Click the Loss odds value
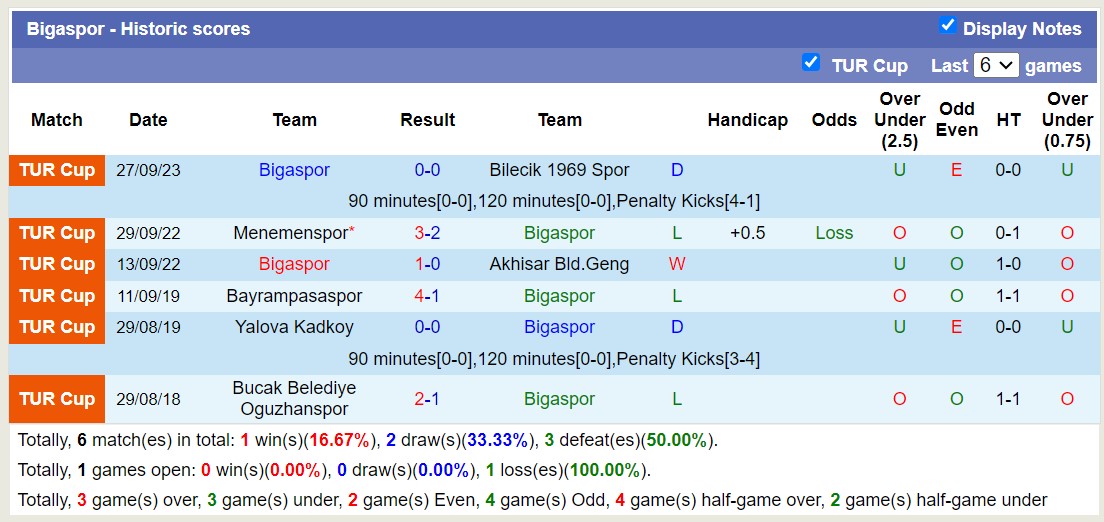This screenshot has width=1104, height=522. (834, 233)
